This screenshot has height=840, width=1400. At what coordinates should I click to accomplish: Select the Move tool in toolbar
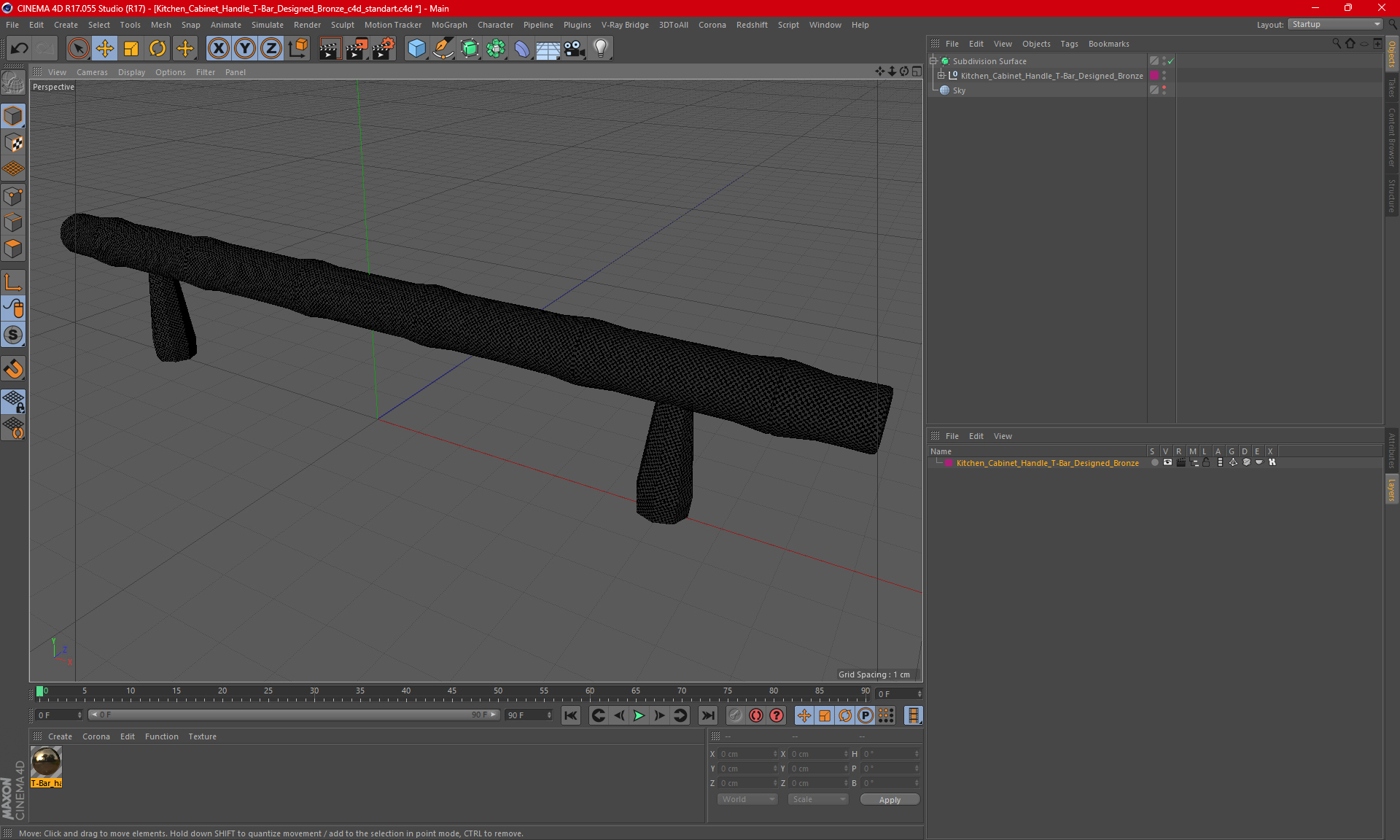pos(105,49)
